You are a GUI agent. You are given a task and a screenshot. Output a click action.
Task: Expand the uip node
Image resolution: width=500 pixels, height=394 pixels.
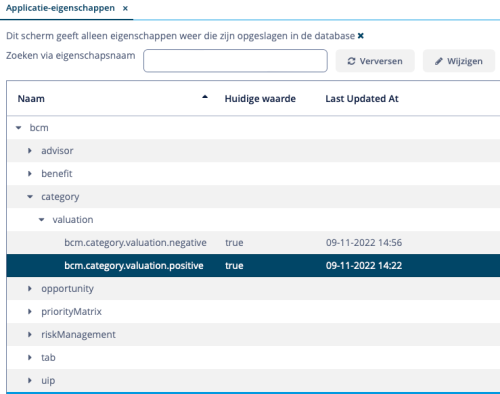(30, 380)
